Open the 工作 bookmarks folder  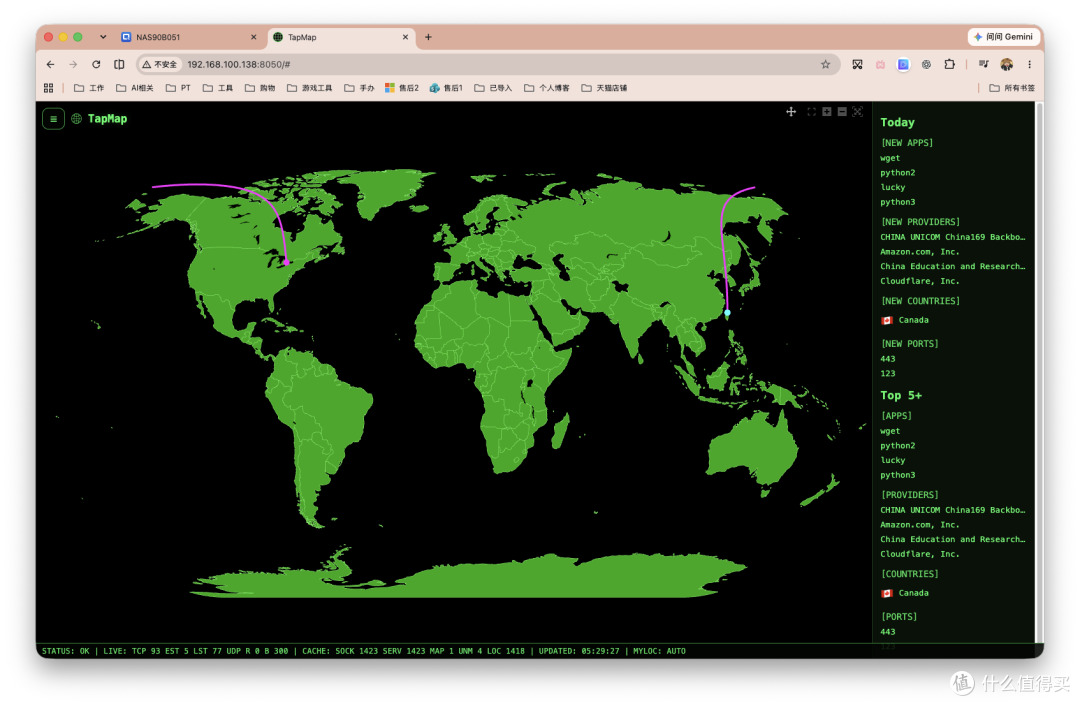click(x=89, y=87)
